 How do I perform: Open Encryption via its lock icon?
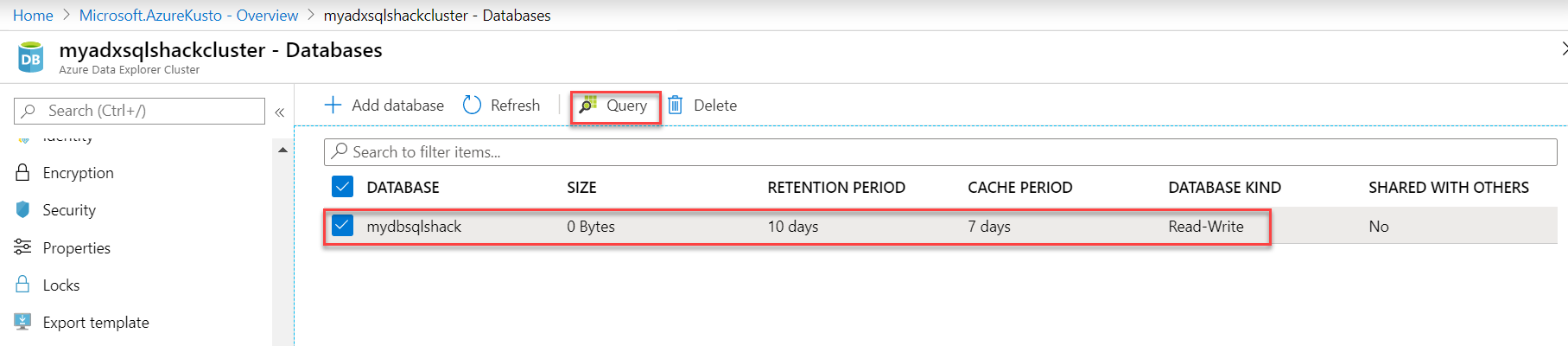(x=22, y=172)
